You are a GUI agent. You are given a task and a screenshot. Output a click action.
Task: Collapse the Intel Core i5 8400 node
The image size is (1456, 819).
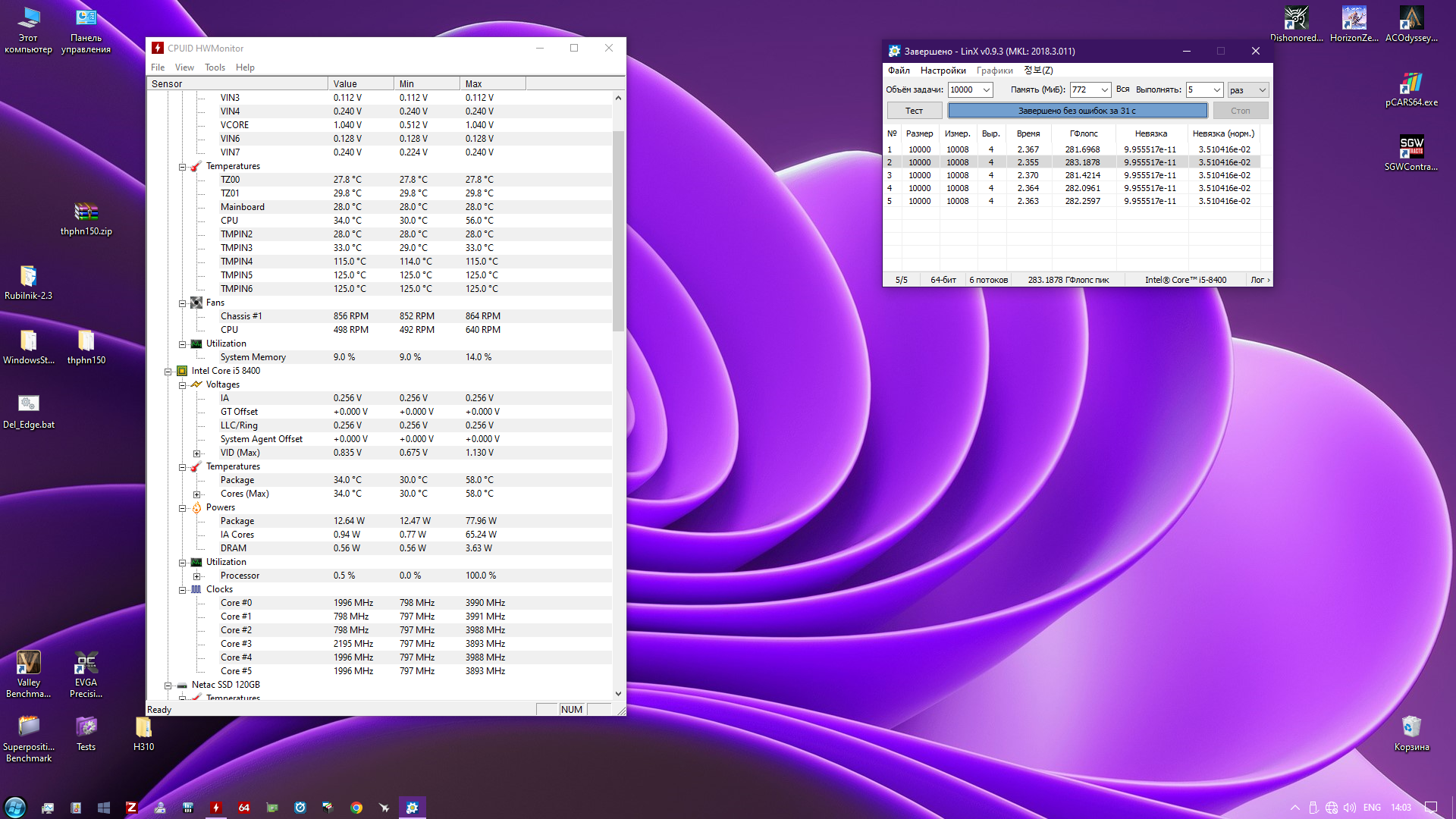point(168,372)
